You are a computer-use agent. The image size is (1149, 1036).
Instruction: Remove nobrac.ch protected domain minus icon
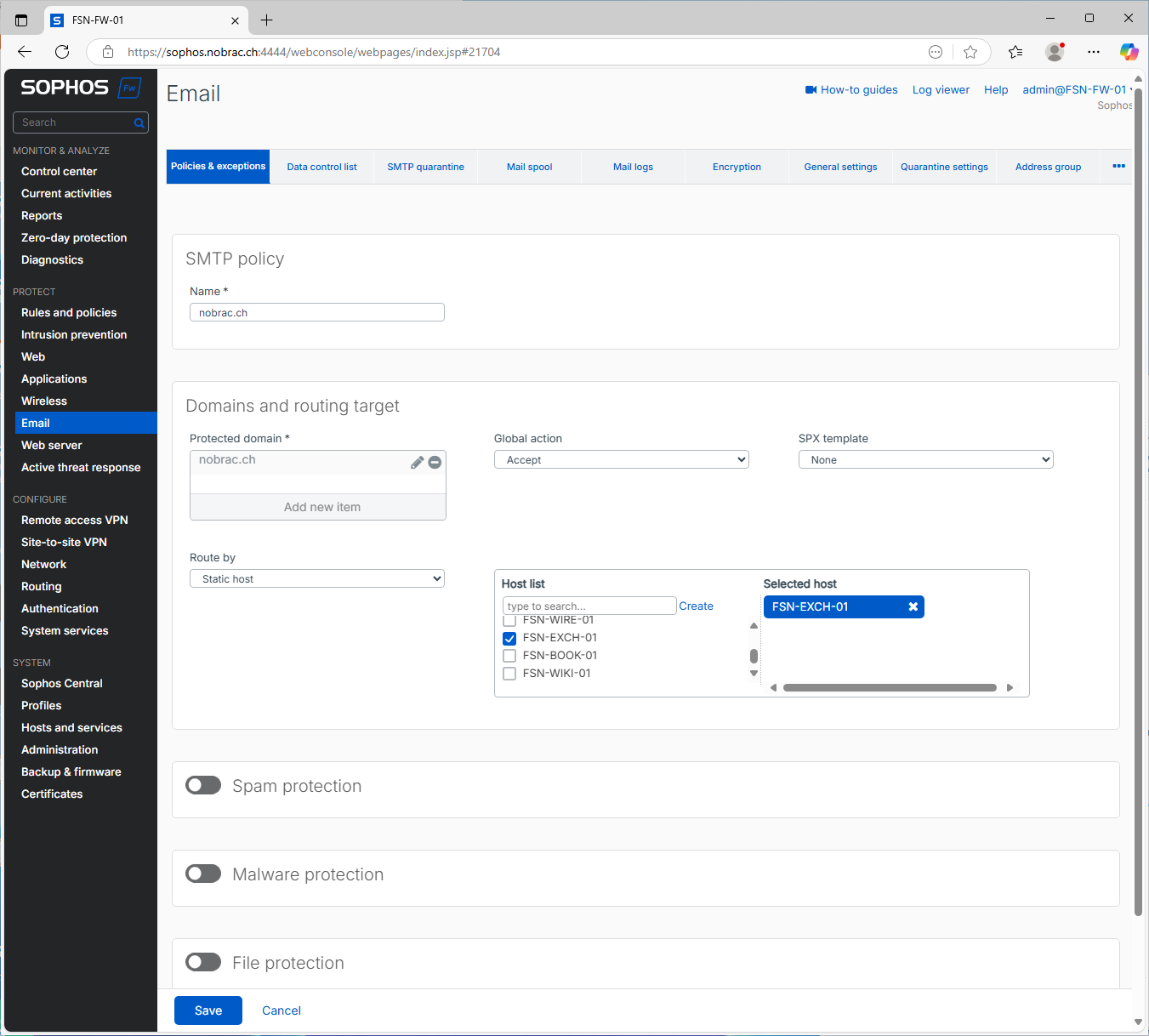(435, 462)
